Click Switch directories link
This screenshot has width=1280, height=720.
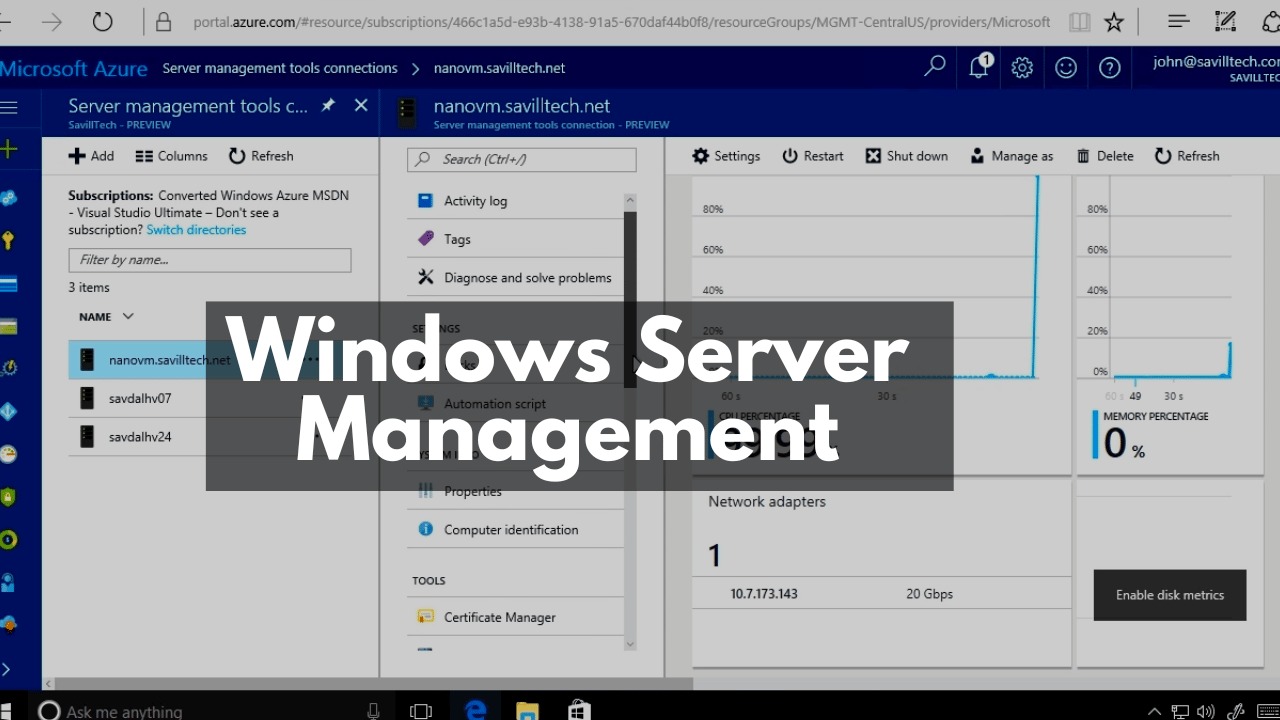tap(196, 229)
